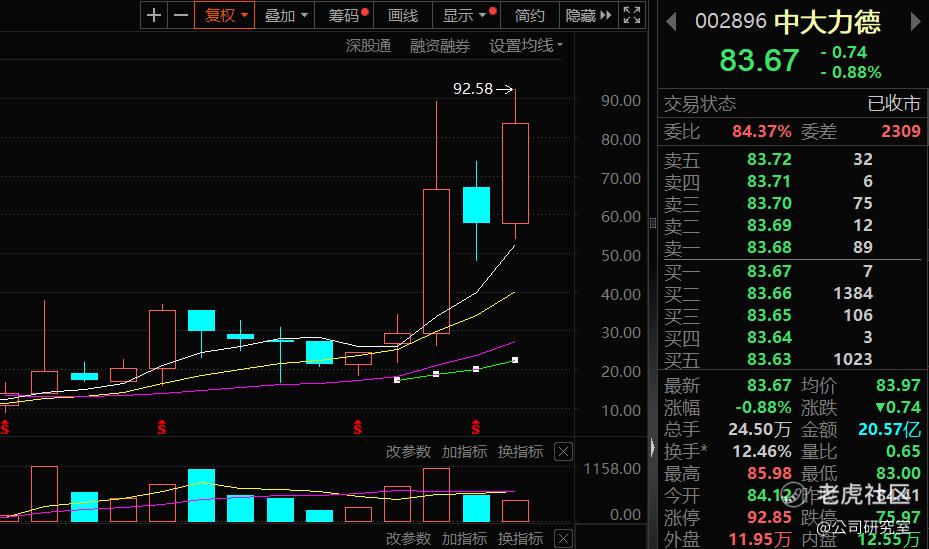
Task: Open the 筹码 chip distribution
Action: 344,15
